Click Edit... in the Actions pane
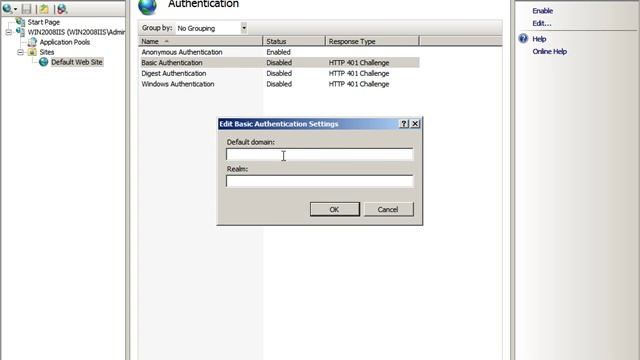The image size is (640, 360). [542, 24]
